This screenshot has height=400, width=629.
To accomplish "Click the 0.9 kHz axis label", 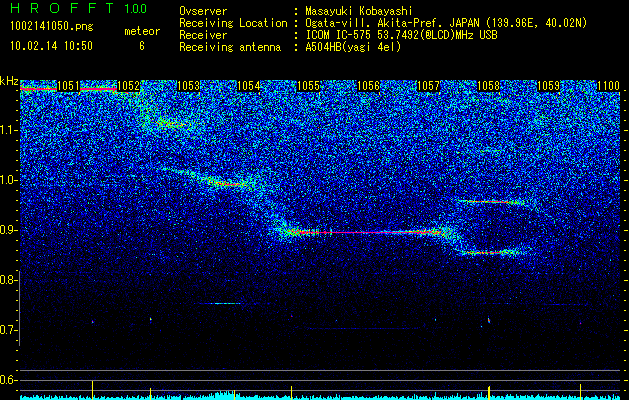I will (x=9, y=230).
